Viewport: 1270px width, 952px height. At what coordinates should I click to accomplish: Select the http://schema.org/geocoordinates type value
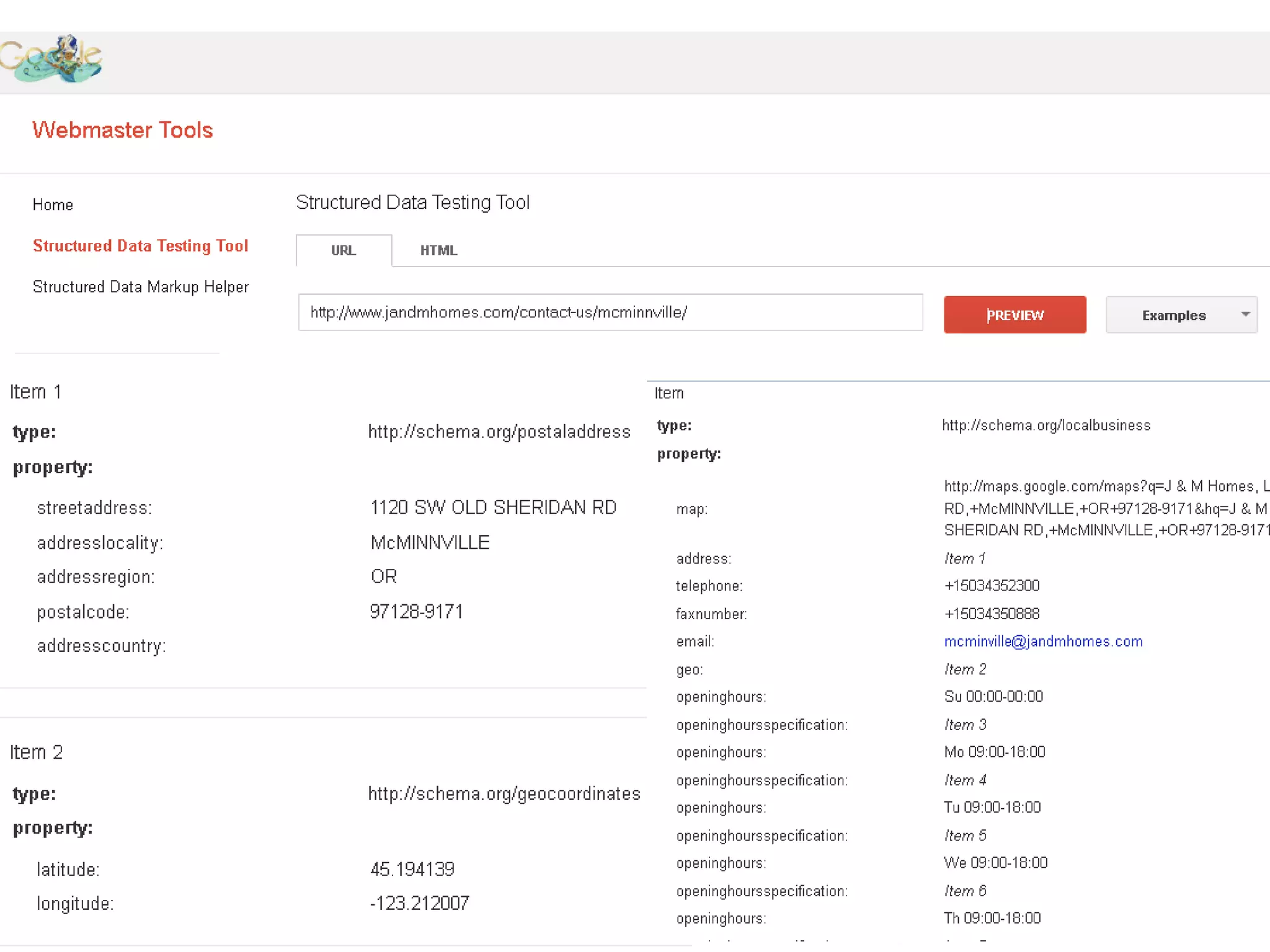tap(504, 793)
